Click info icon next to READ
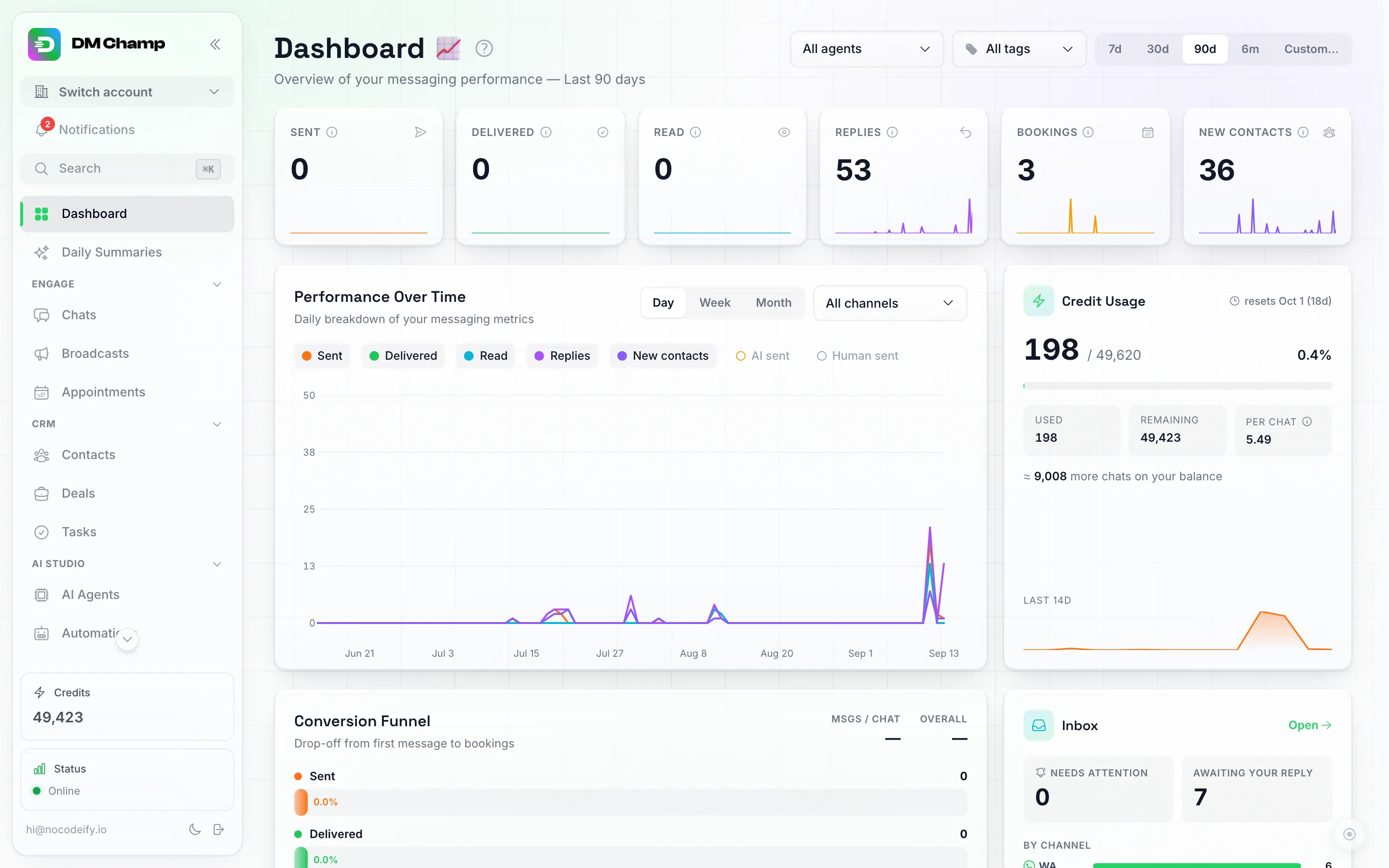 [695, 132]
